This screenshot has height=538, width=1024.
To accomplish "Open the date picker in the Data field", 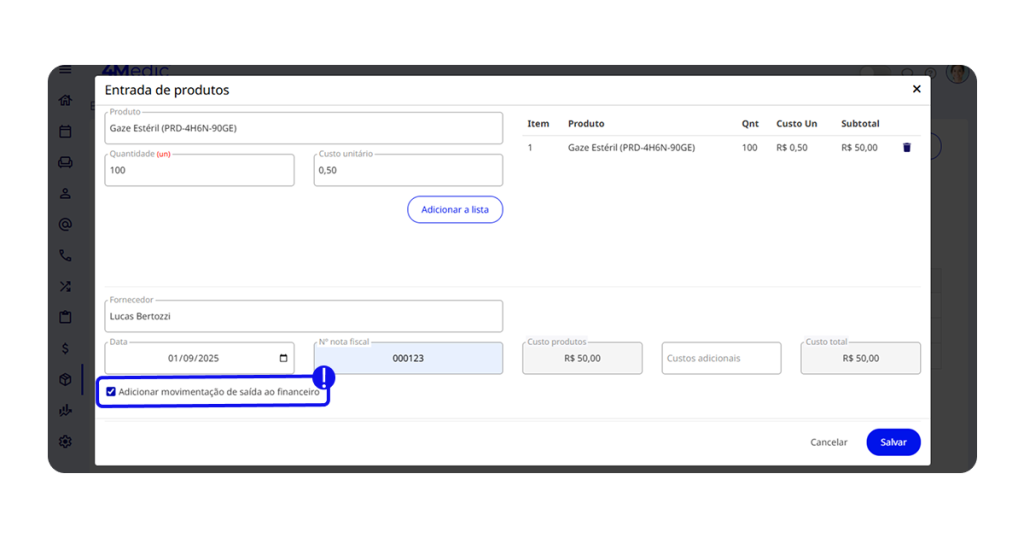I will click(284, 358).
